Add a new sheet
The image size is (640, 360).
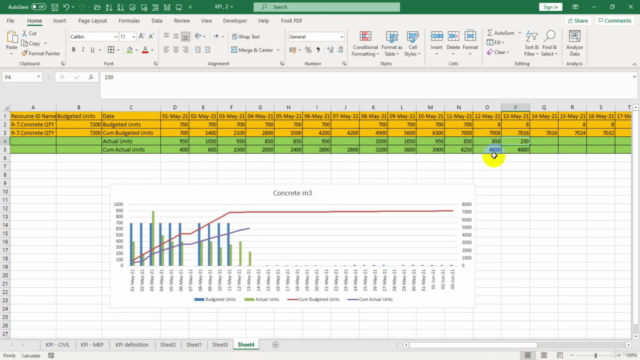[x=276, y=345]
